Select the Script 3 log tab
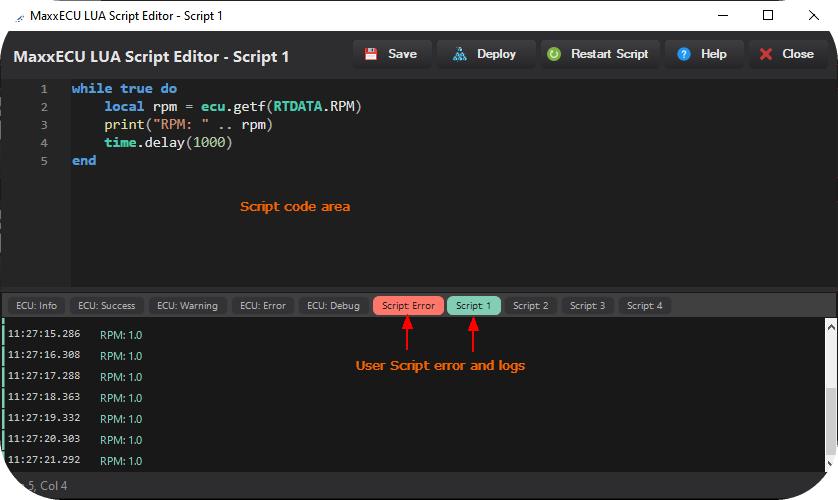 point(587,306)
